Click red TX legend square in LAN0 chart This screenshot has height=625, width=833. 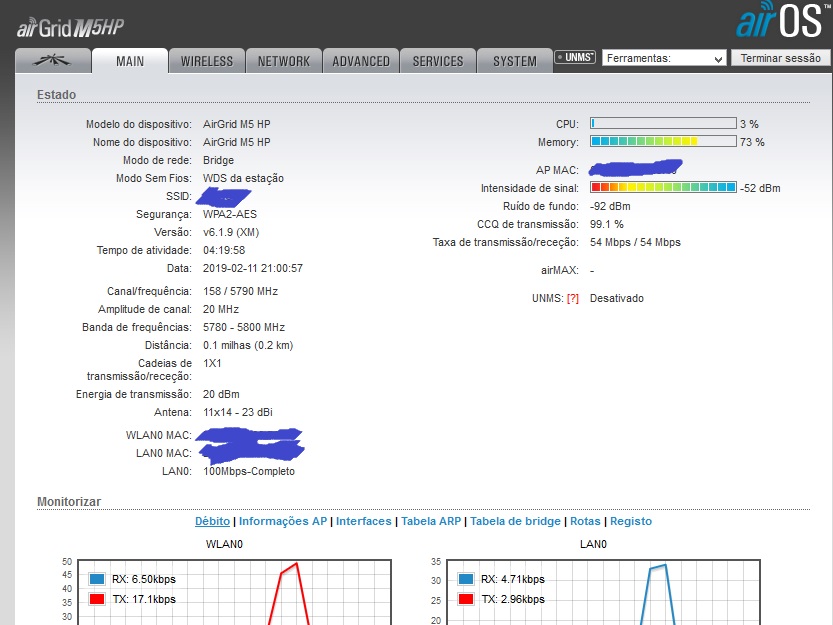point(466,599)
